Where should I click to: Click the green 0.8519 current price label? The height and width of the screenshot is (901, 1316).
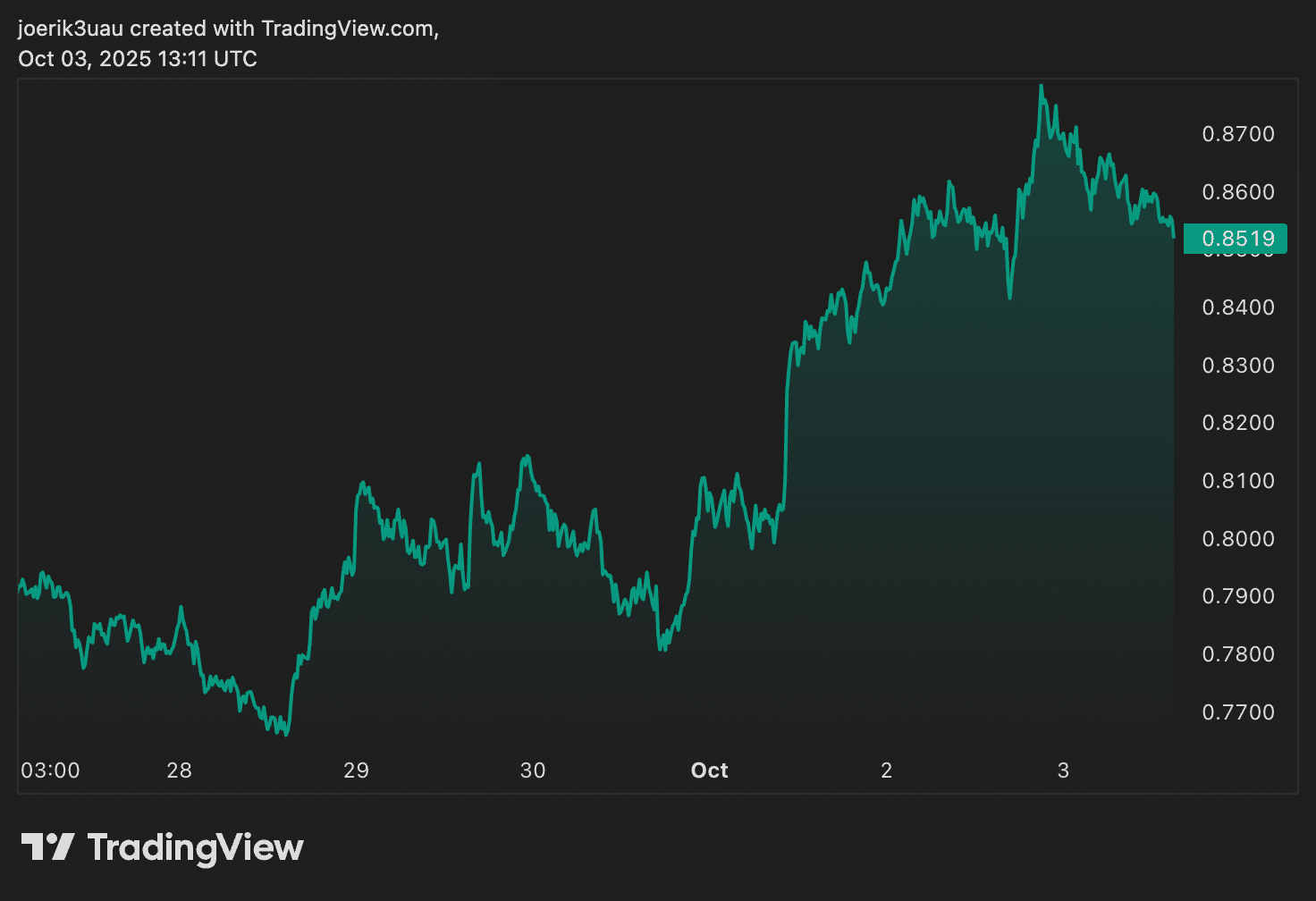[1236, 239]
